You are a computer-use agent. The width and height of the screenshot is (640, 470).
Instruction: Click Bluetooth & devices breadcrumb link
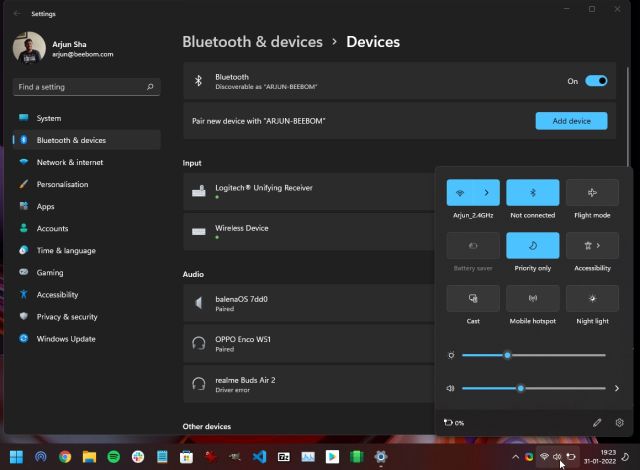[252, 42]
